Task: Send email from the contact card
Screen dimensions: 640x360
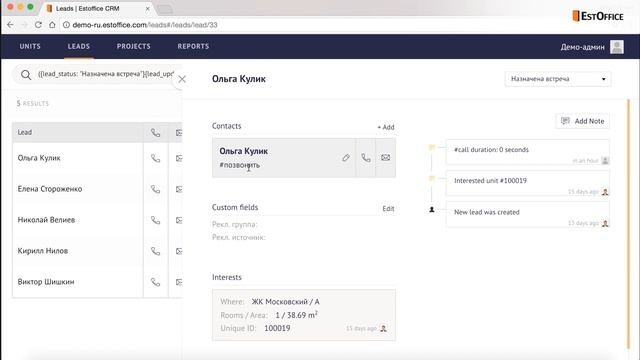Action: (x=385, y=158)
